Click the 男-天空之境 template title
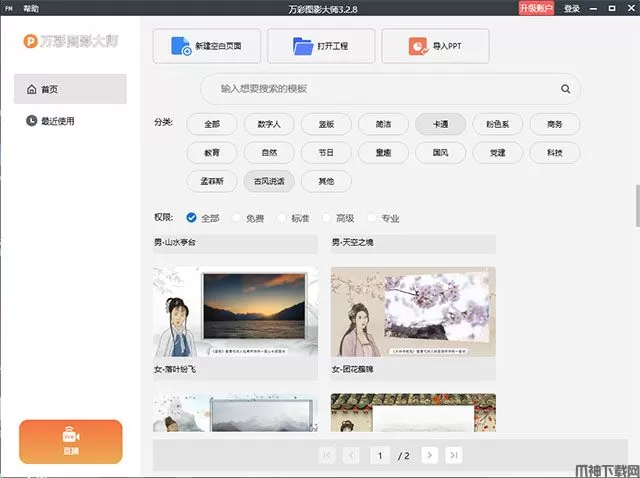The height and width of the screenshot is (478, 640). (353, 242)
